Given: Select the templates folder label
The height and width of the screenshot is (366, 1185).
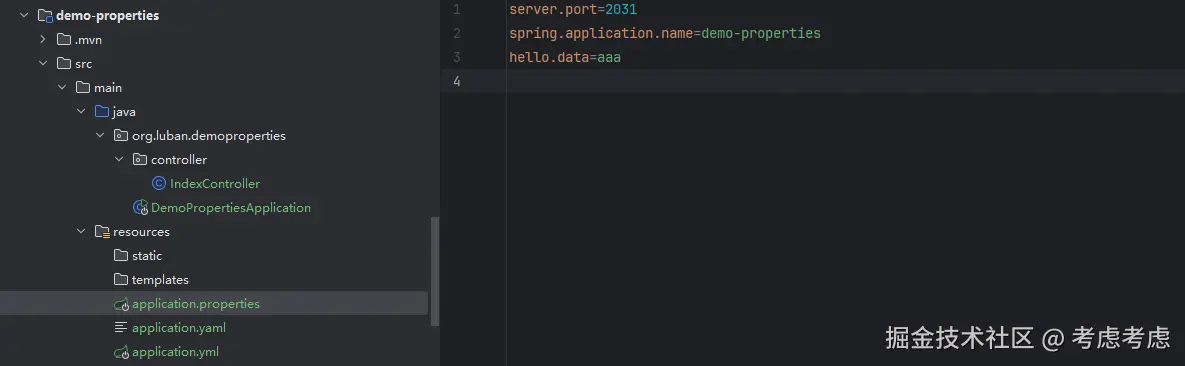Looking at the screenshot, I should pos(160,280).
